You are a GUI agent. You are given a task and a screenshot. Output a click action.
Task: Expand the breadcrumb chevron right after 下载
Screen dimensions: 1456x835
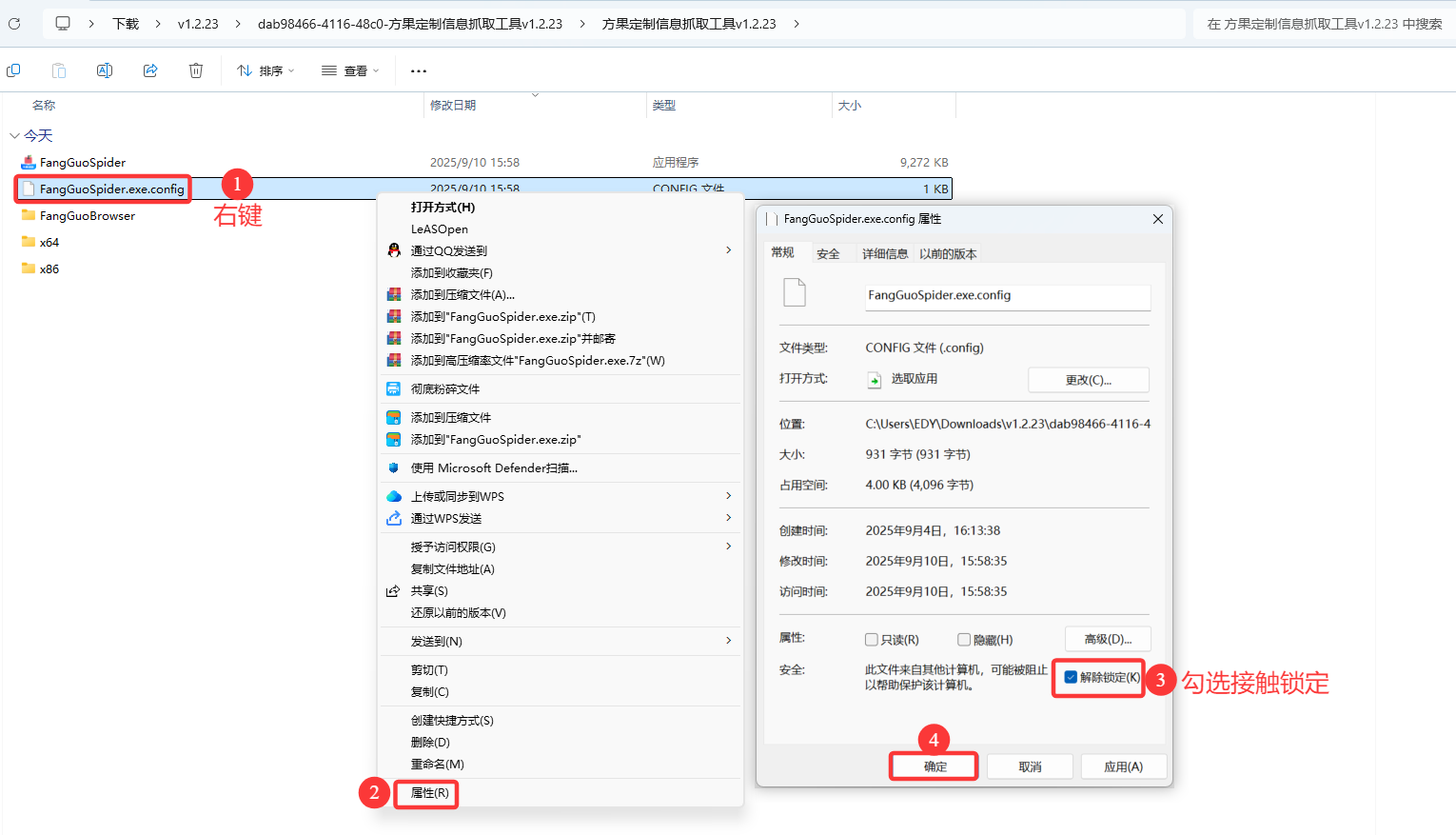[x=158, y=24]
